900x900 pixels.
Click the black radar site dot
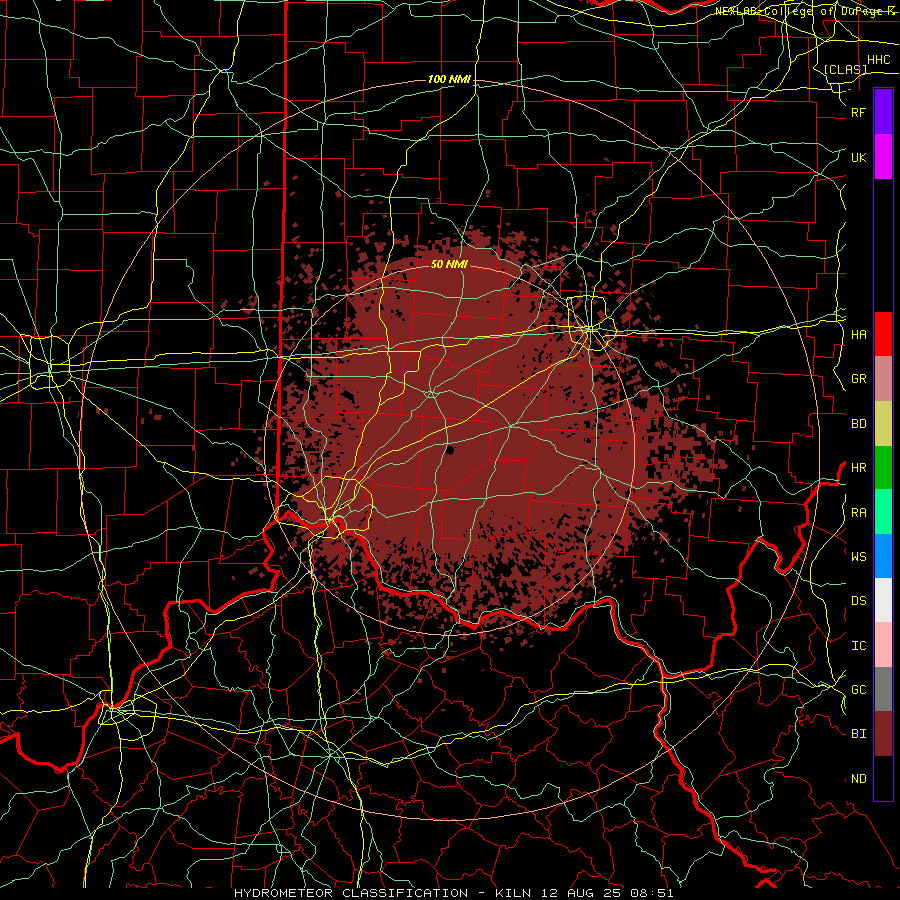point(450,451)
